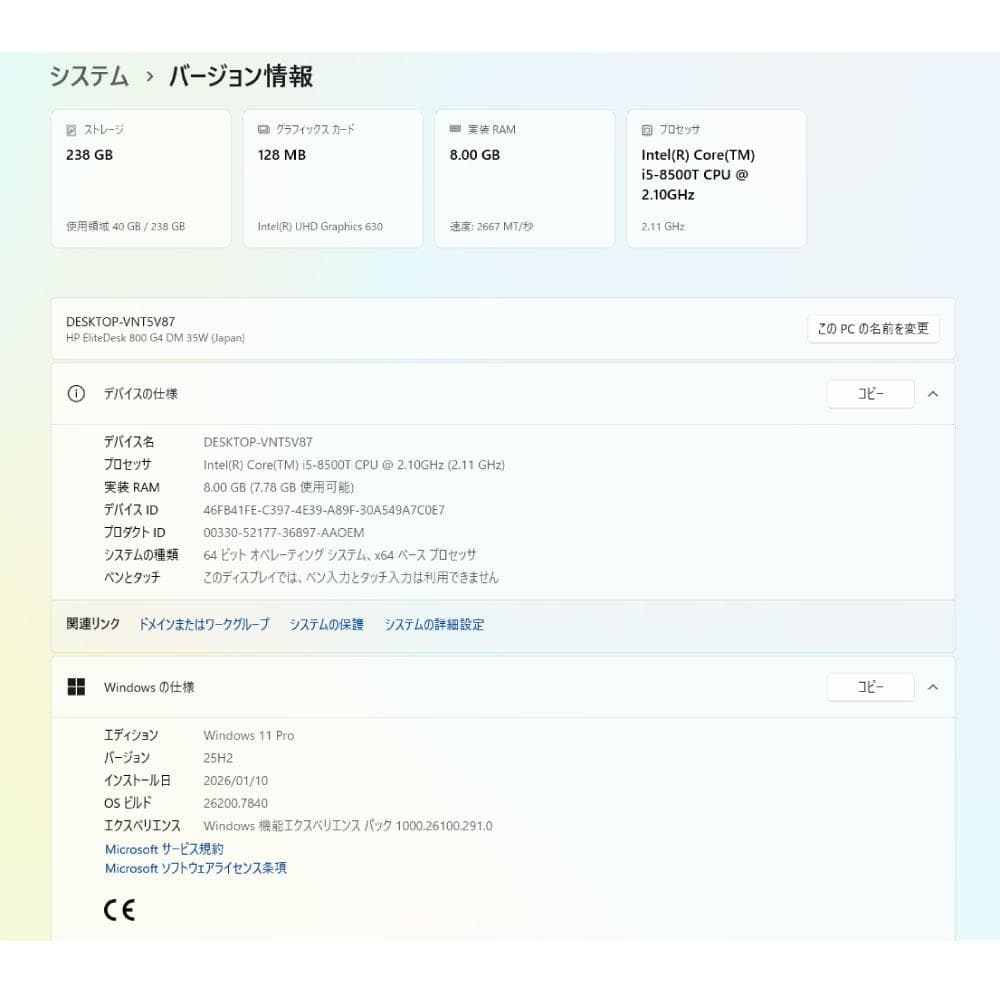The height and width of the screenshot is (1000, 1000).
Task: Select the Windows 11 Pro edition value
Action: pos(249,735)
